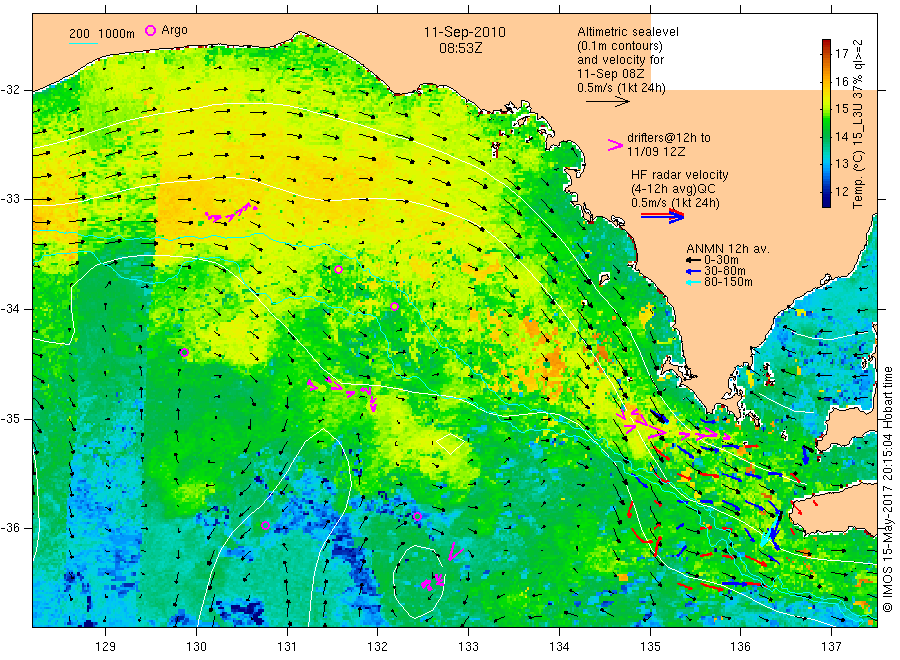Viewport: 900px width, 660px height.
Task: Click the color bar tick label 14
Action: click(841, 136)
